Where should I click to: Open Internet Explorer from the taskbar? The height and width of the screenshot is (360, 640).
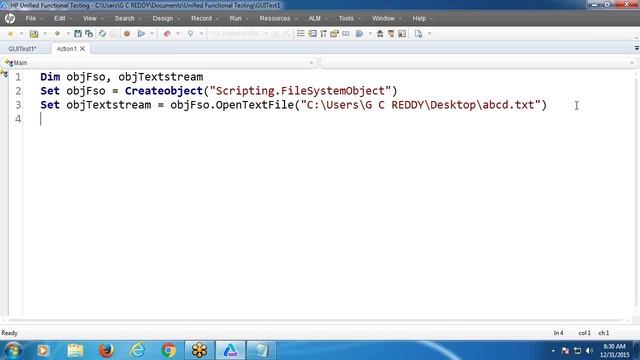click(138, 350)
